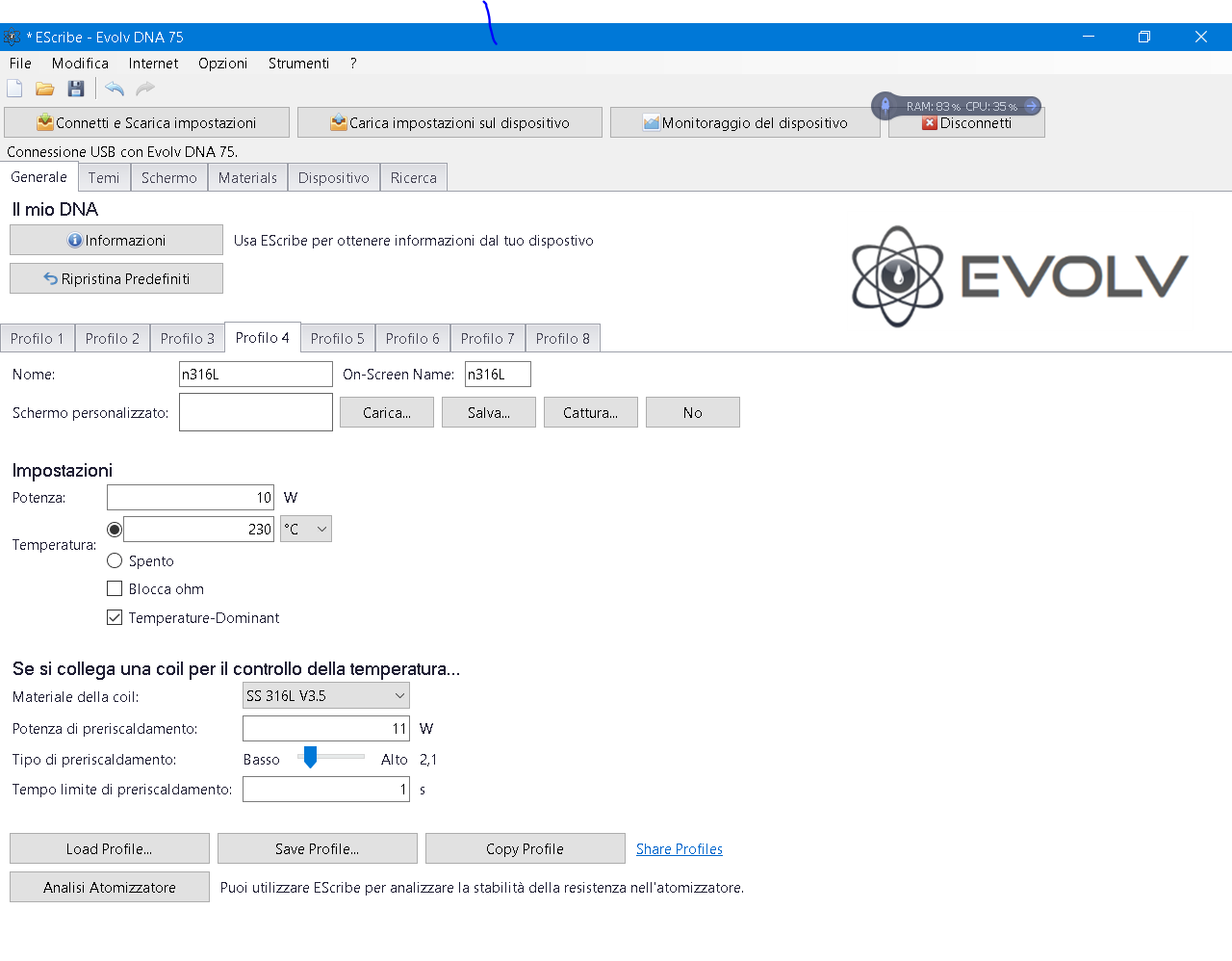The height and width of the screenshot is (961, 1232).
Task: Click the Undo arrow icon
Action: [x=115, y=89]
